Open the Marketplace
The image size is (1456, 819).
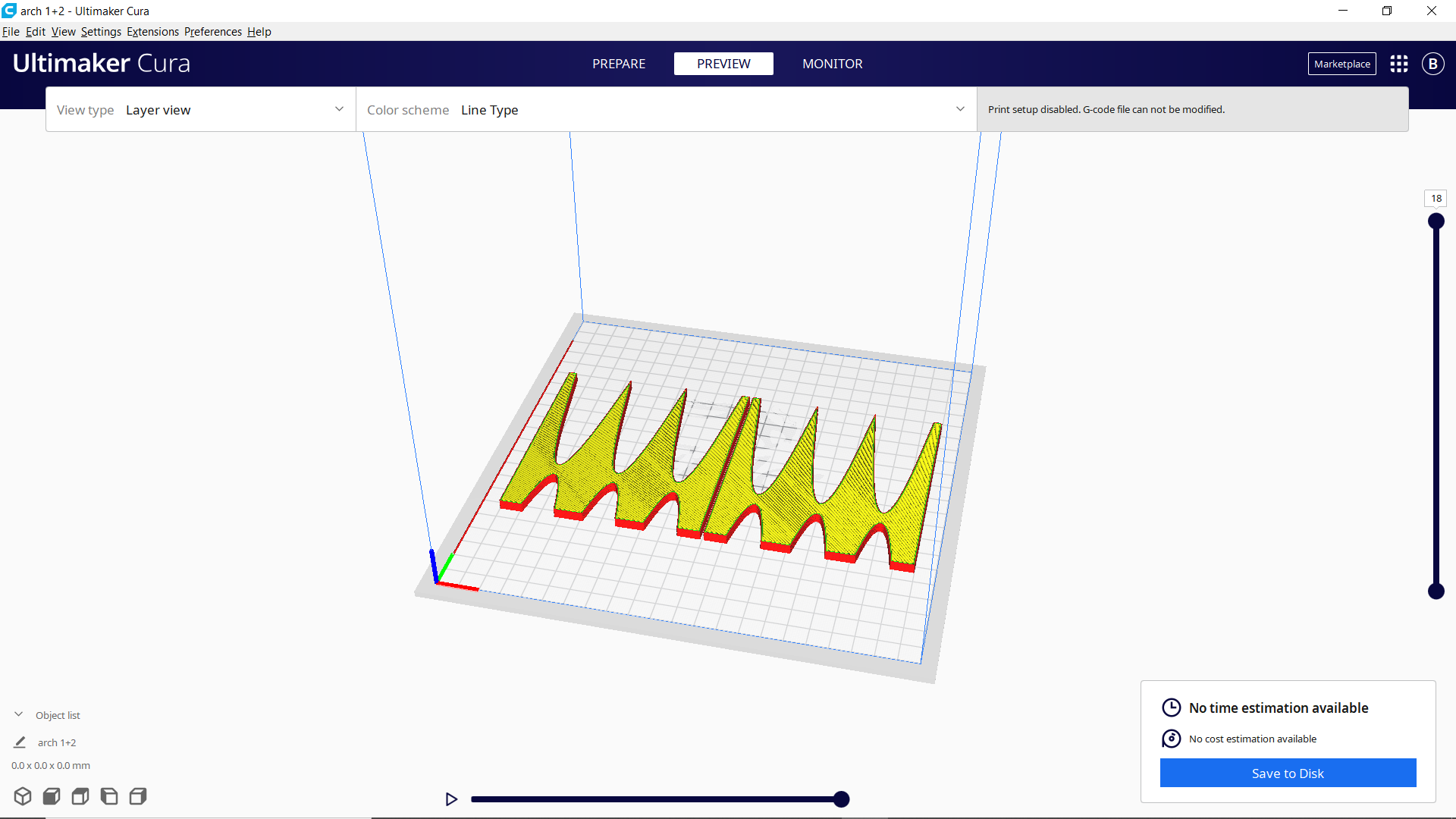[1341, 64]
